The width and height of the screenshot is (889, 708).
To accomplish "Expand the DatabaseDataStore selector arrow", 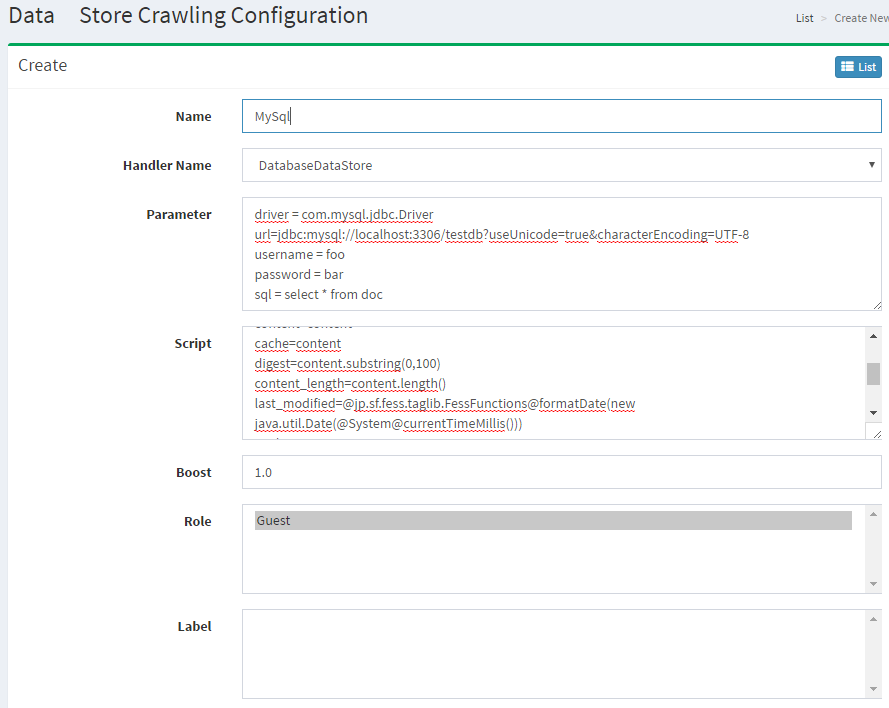I will click(x=871, y=164).
